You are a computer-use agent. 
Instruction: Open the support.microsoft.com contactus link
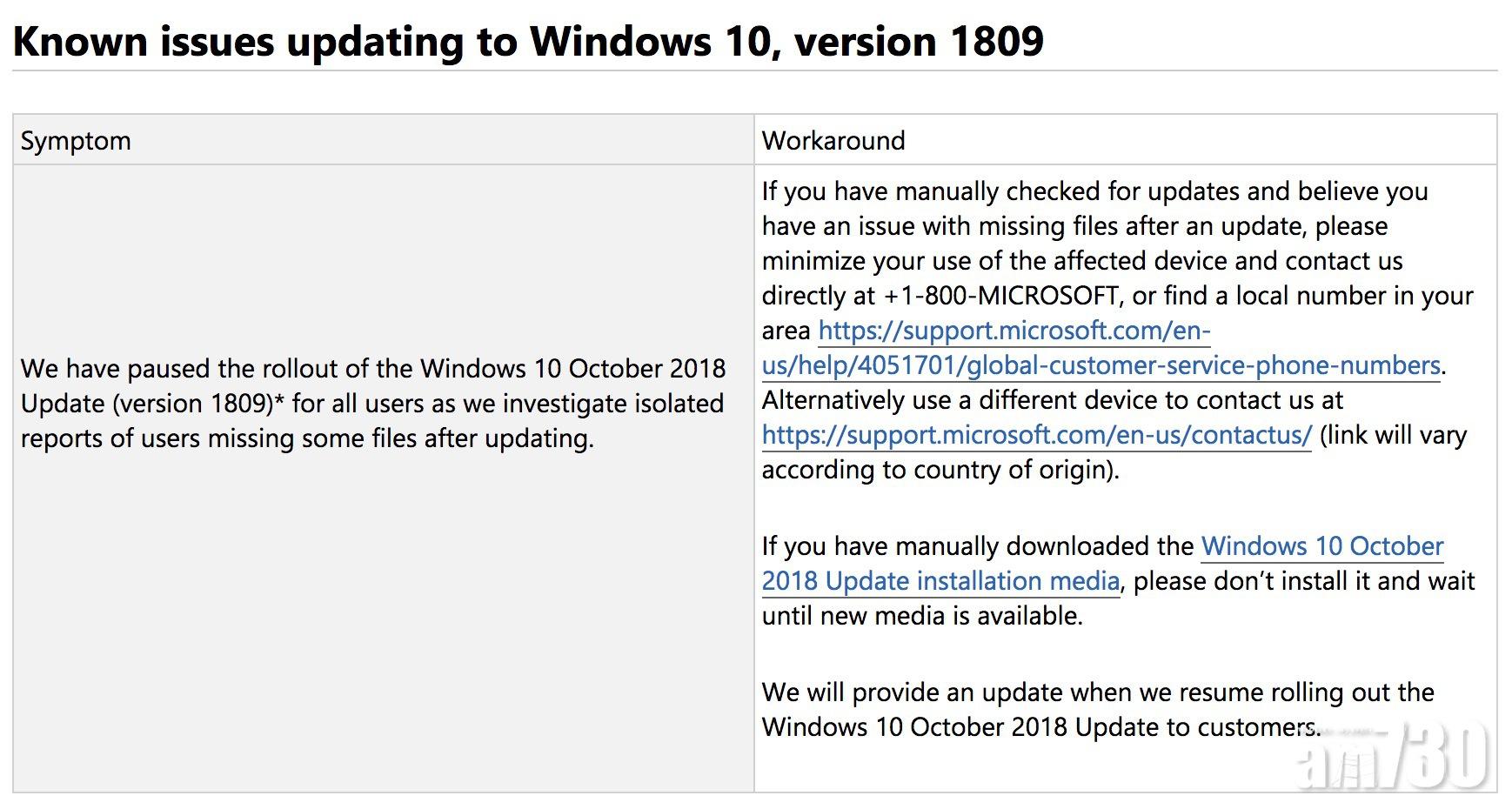[x=1036, y=435]
